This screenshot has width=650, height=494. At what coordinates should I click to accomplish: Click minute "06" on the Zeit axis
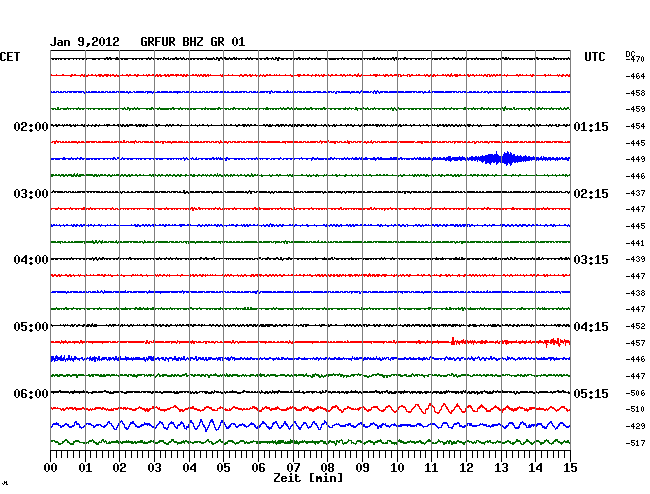click(x=258, y=468)
